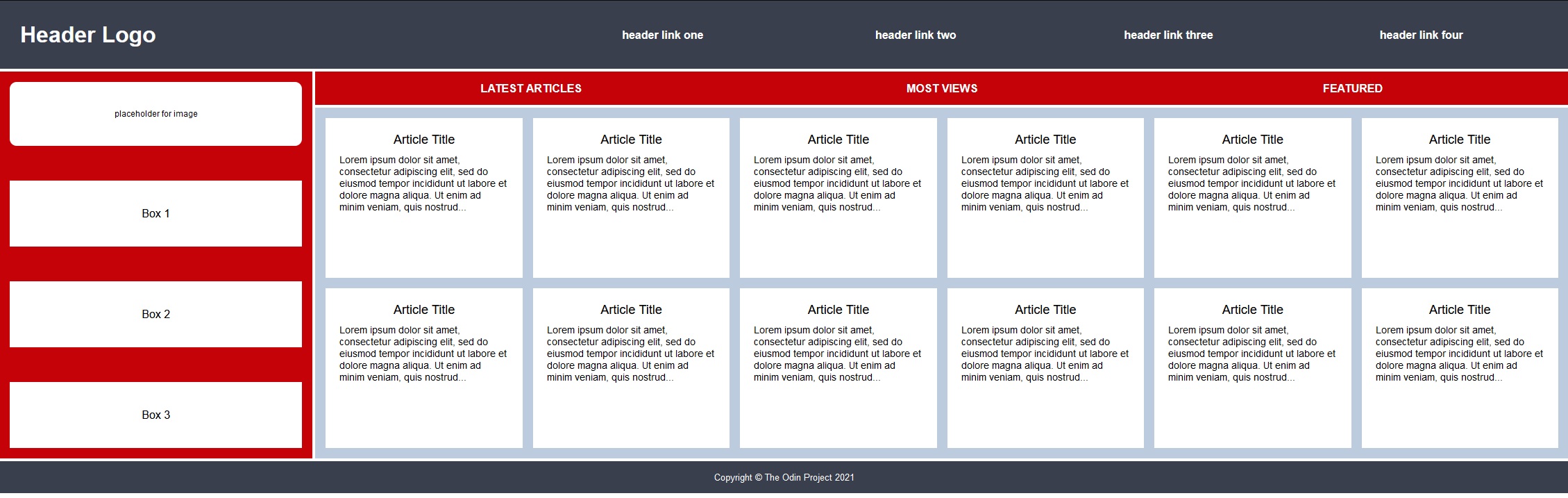Click the third article title in top row
This screenshot has height=498, width=1568.
click(838, 140)
